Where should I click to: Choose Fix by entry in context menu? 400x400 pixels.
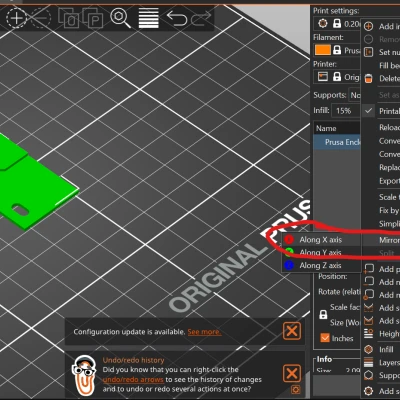[x=381, y=210]
